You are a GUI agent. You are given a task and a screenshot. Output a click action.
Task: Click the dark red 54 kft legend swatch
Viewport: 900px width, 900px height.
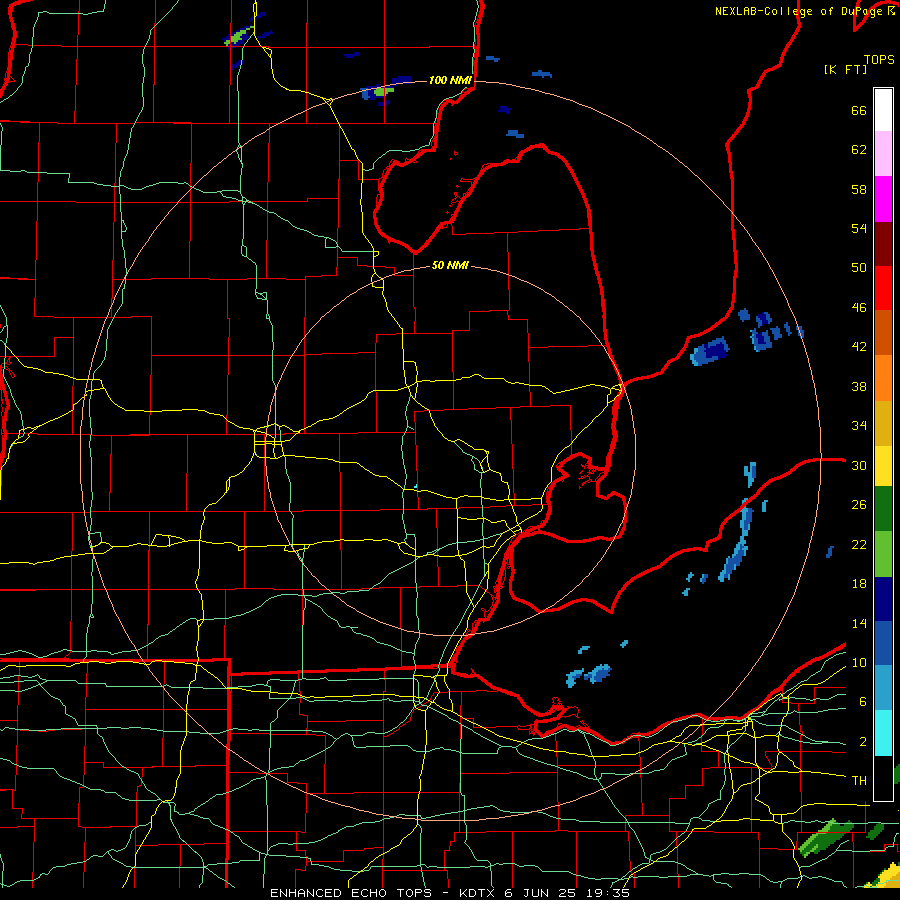(883, 243)
